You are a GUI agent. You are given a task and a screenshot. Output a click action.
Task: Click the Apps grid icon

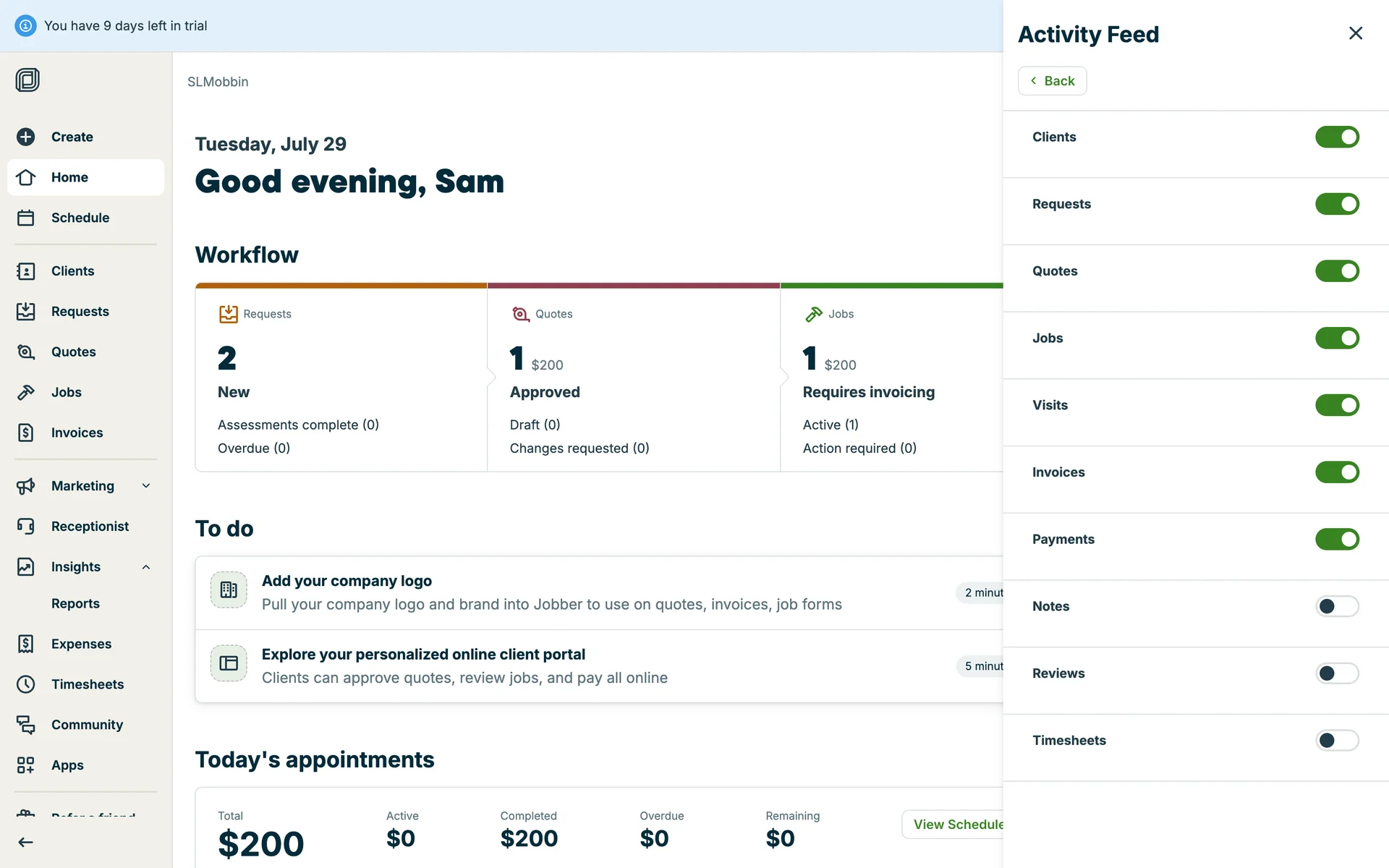(x=26, y=765)
